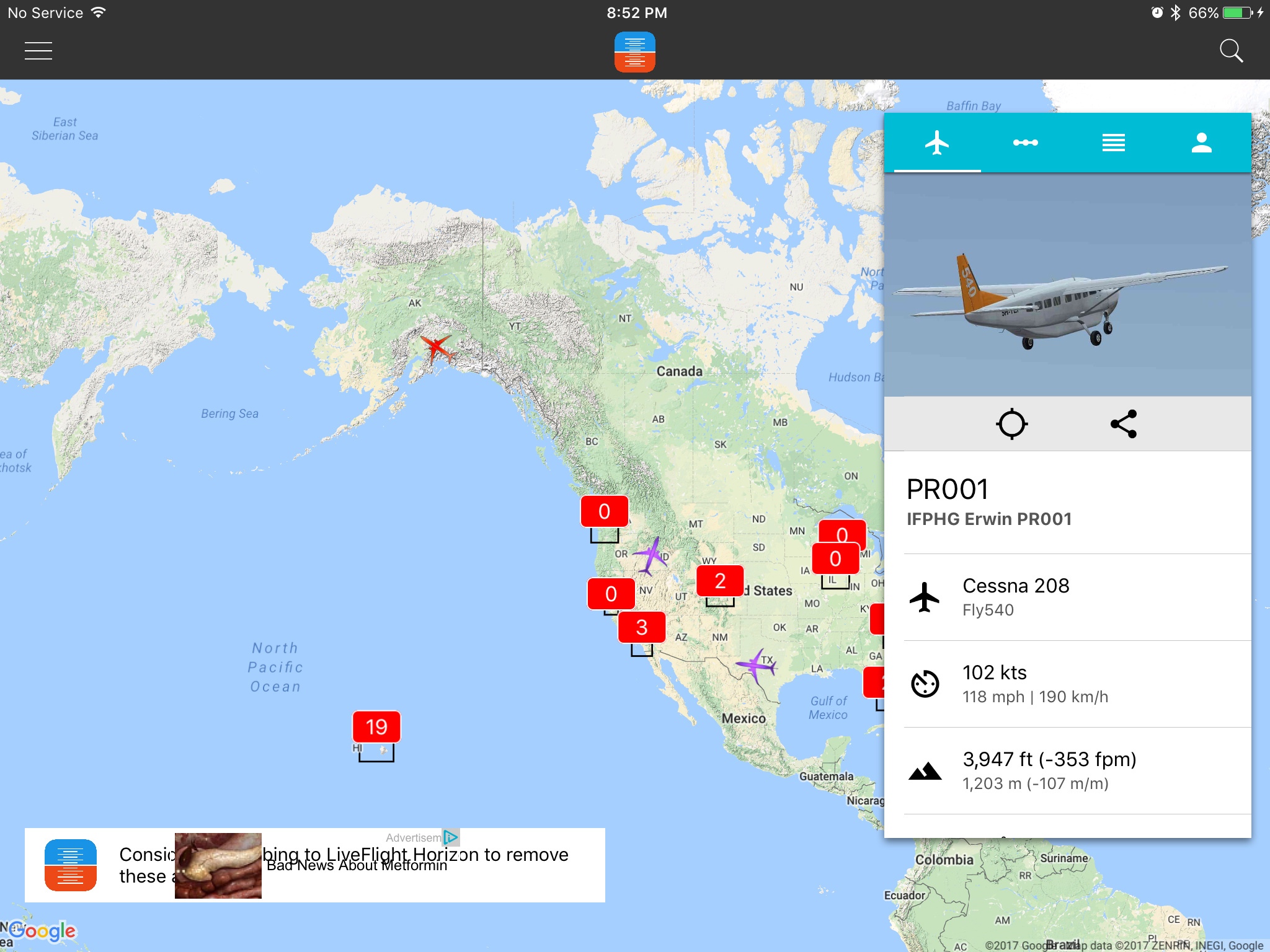Select the aircraft info tab
The image size is (1270, 952).
click(937, 143)
